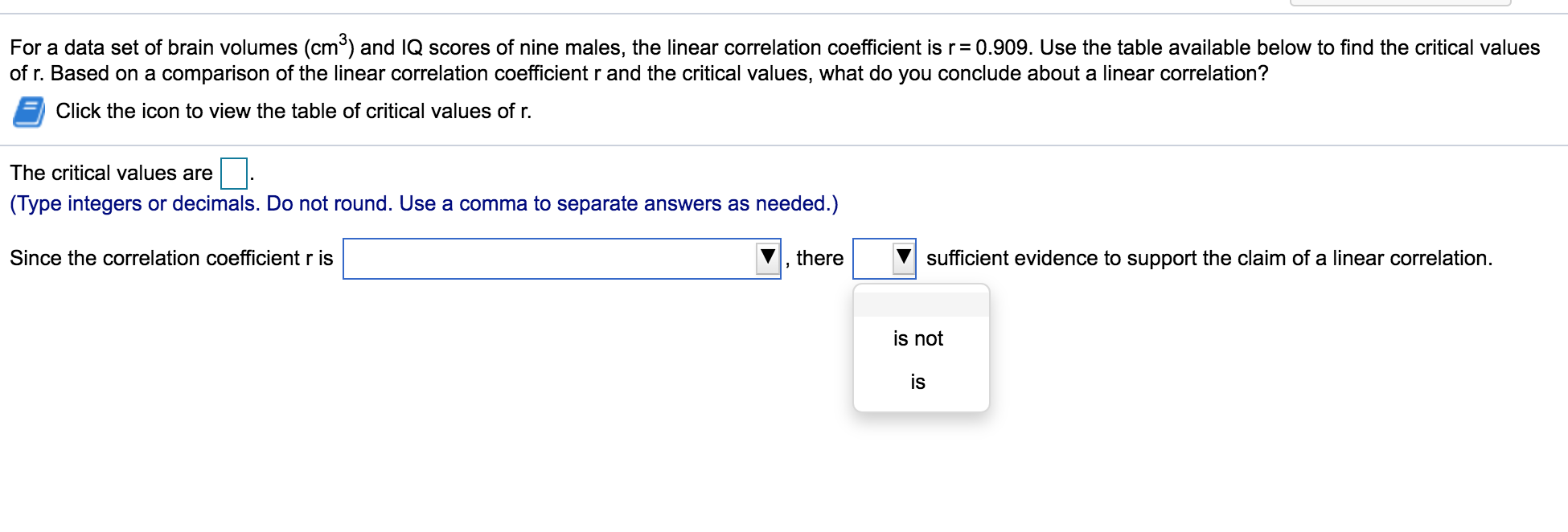This screenshot has height=532, width=1568.
Task: Click the arrow on the 'there' dropdown
Action: point(904,258)
